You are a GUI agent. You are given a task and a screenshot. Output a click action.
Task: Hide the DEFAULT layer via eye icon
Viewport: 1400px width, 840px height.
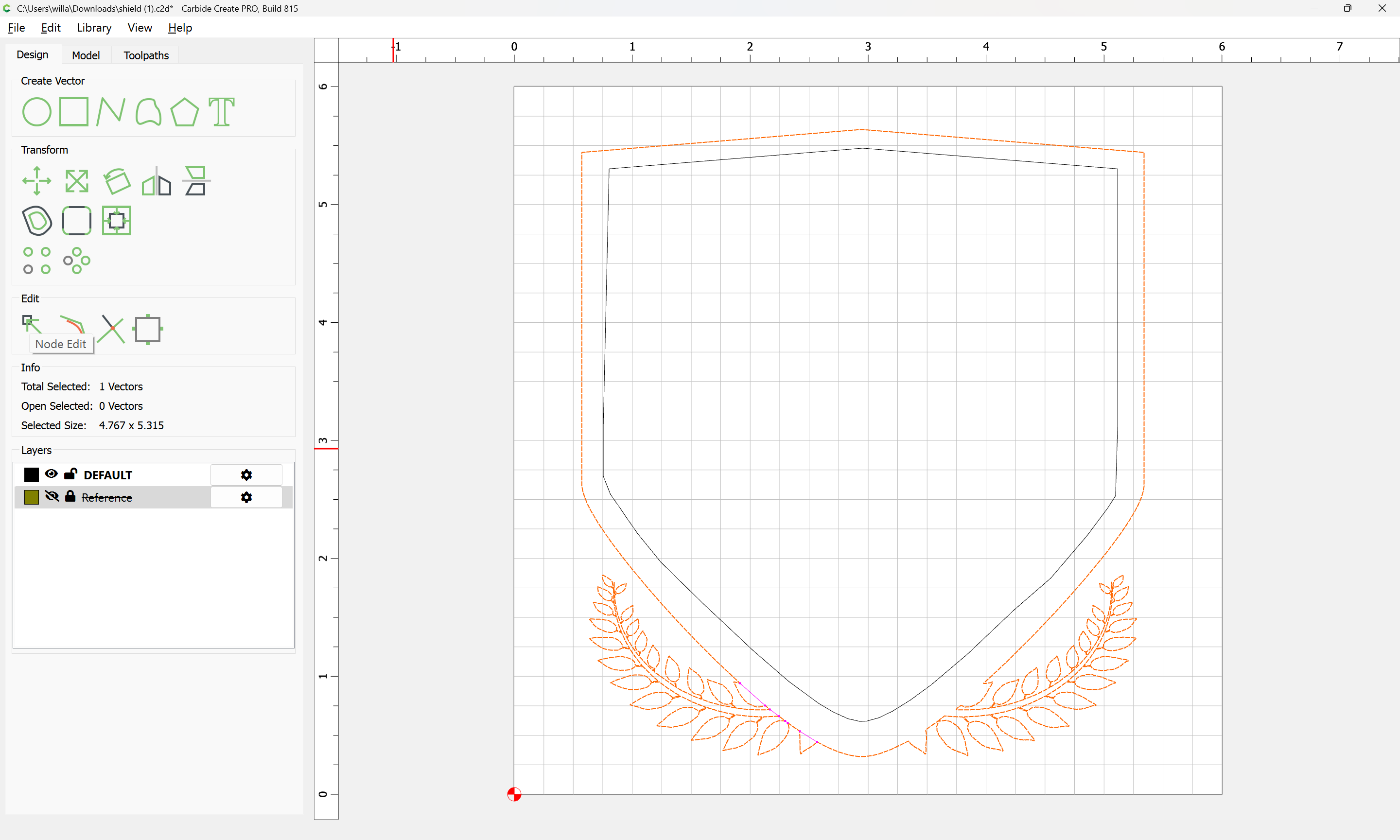coord(52,474)
